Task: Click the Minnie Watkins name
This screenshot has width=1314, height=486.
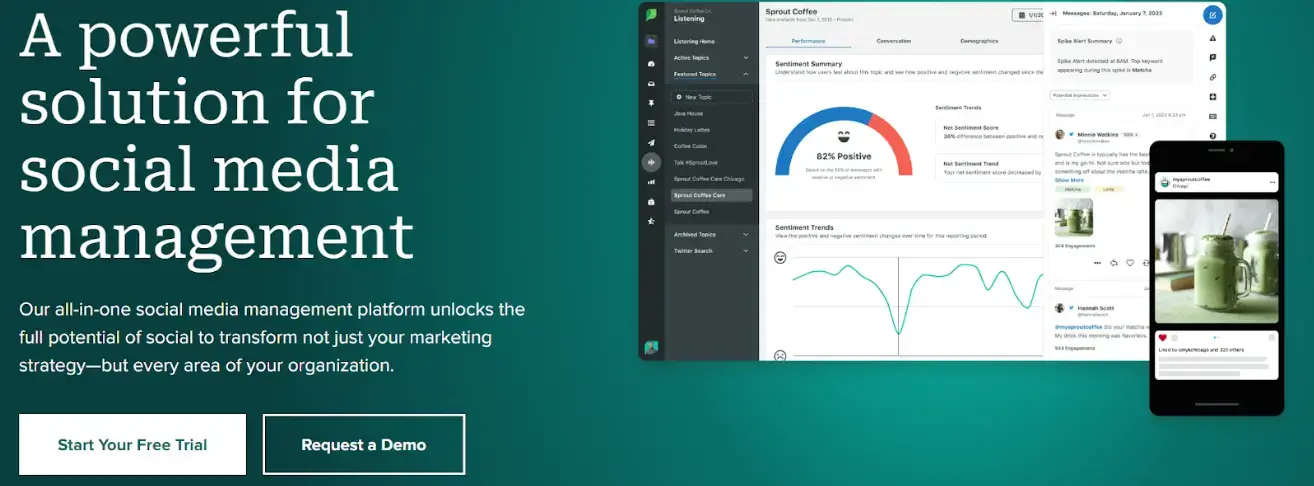Action: [x=1098, y=134]
